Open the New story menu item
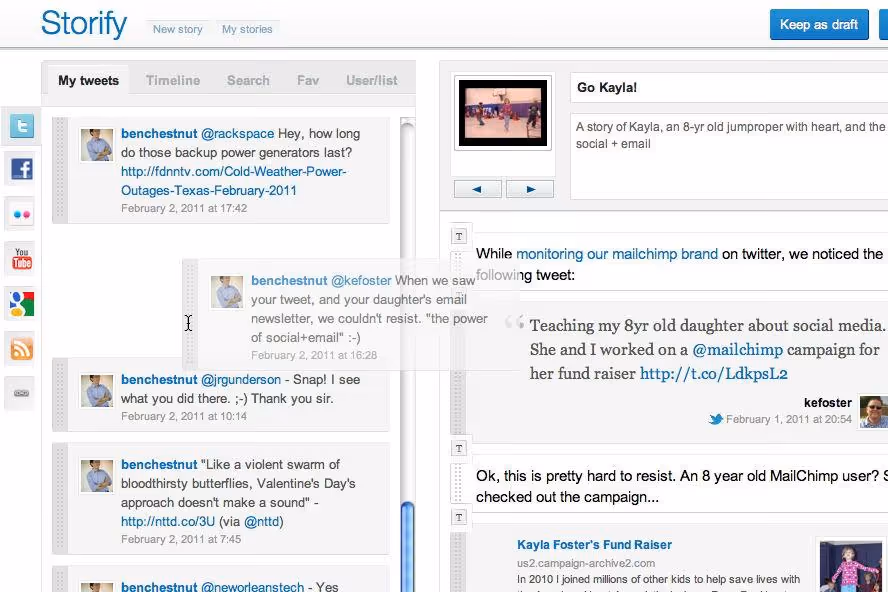Image resolution: width=888 pixels, height=592 pixels. pos(177,29)
